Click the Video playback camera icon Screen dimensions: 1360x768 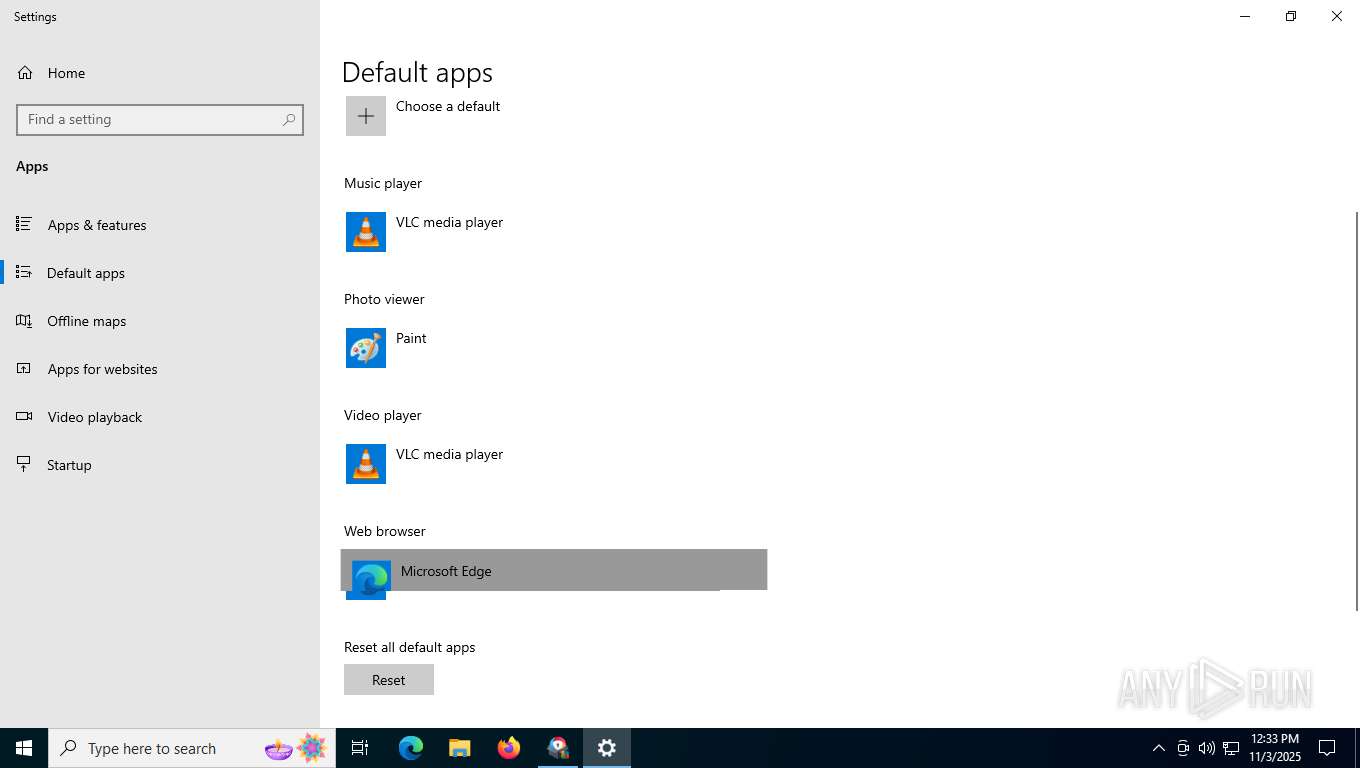pyautogui.click(x=24, y=416)
